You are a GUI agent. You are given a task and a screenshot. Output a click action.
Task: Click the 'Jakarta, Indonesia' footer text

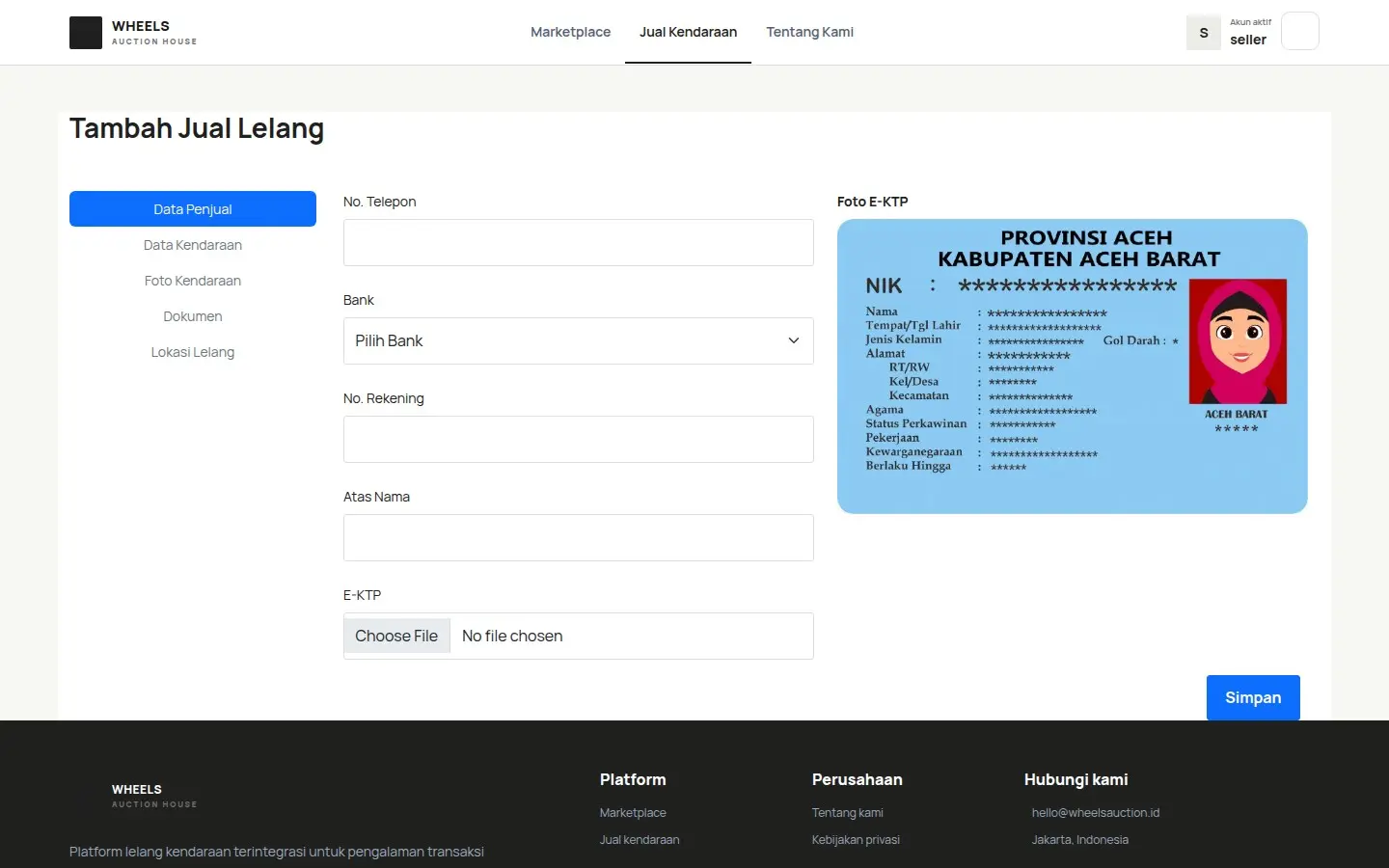click(x=1080, y=840)
